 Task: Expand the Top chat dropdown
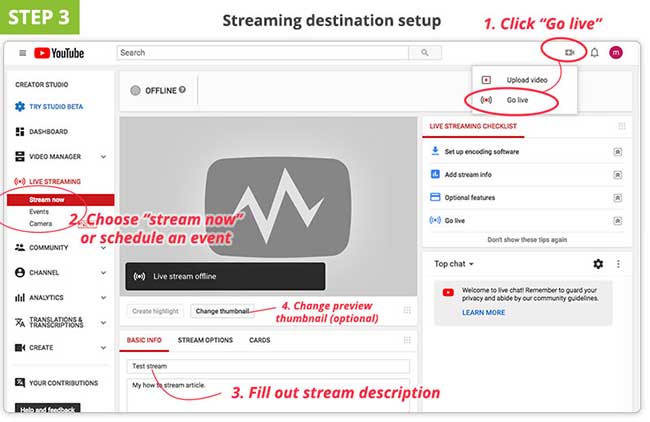point(454,264)
